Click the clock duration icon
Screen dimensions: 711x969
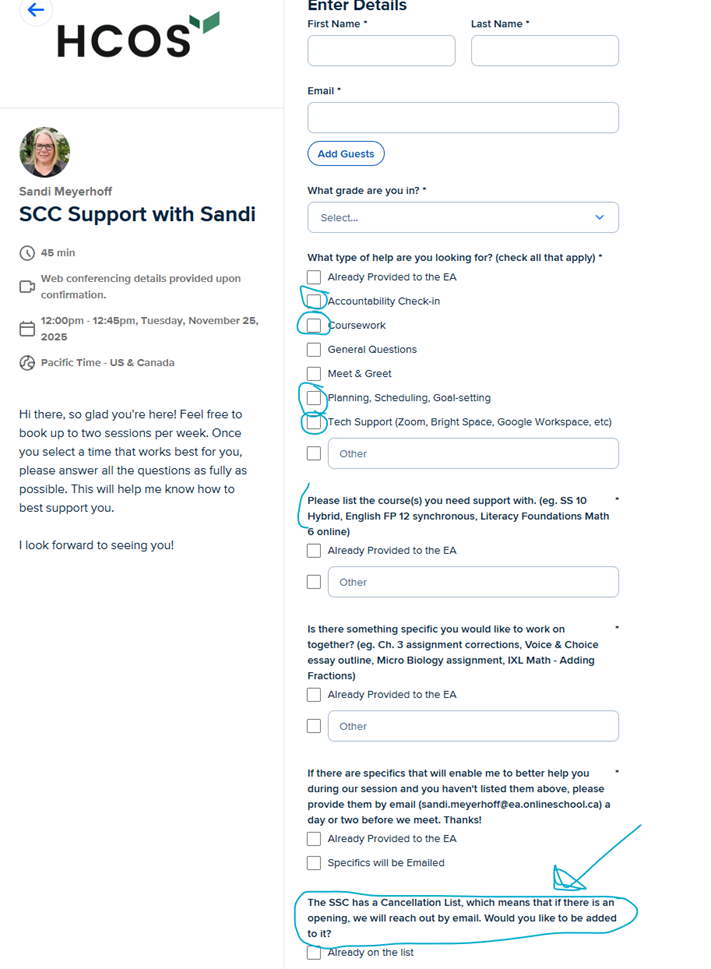[27, 253]
